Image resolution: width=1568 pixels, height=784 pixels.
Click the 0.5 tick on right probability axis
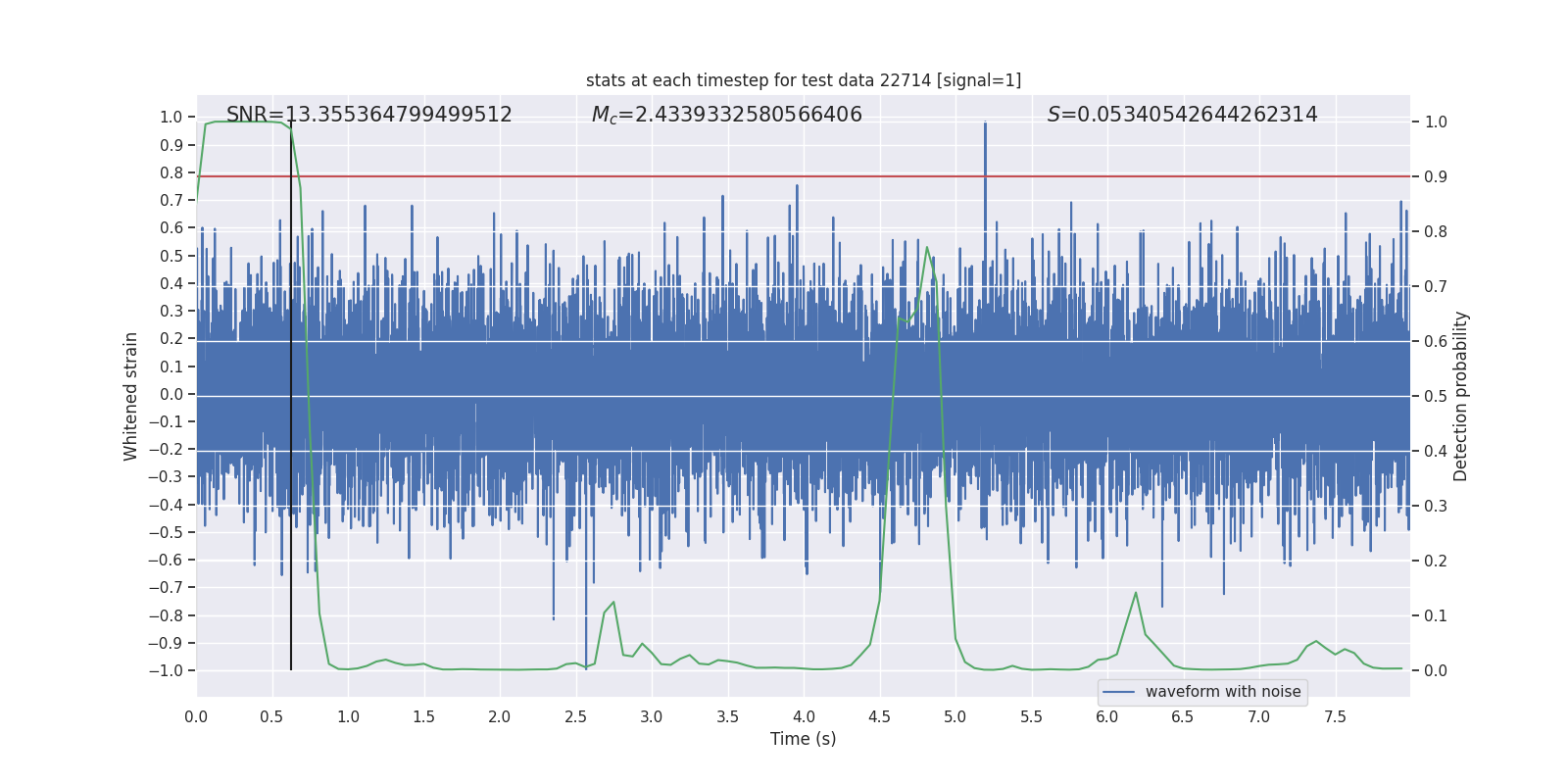pos(1436,396)
